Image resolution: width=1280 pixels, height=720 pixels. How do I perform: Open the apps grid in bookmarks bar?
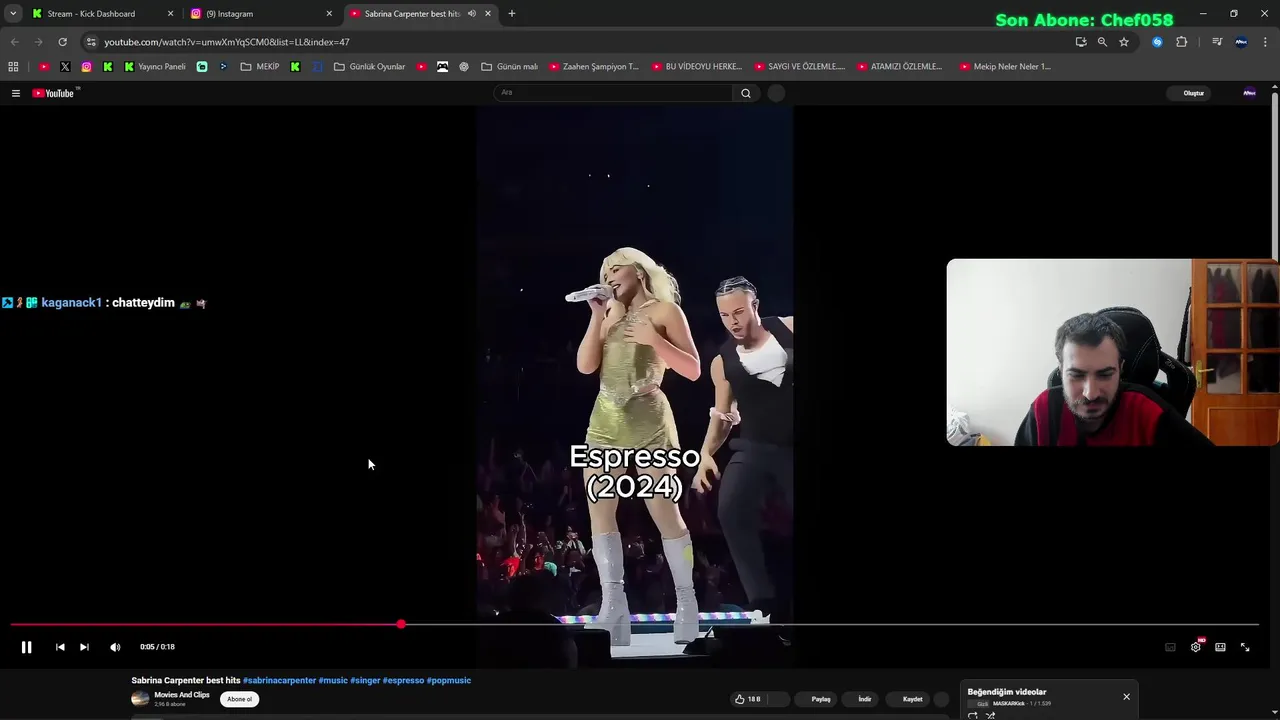pos(13,67)
